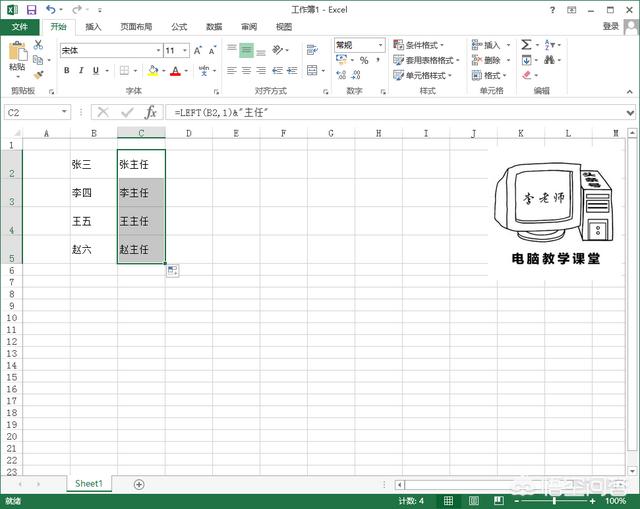Click the Save icon in quick access toolbar
Screen dimensions: 640x509
[x=29, y=9]
